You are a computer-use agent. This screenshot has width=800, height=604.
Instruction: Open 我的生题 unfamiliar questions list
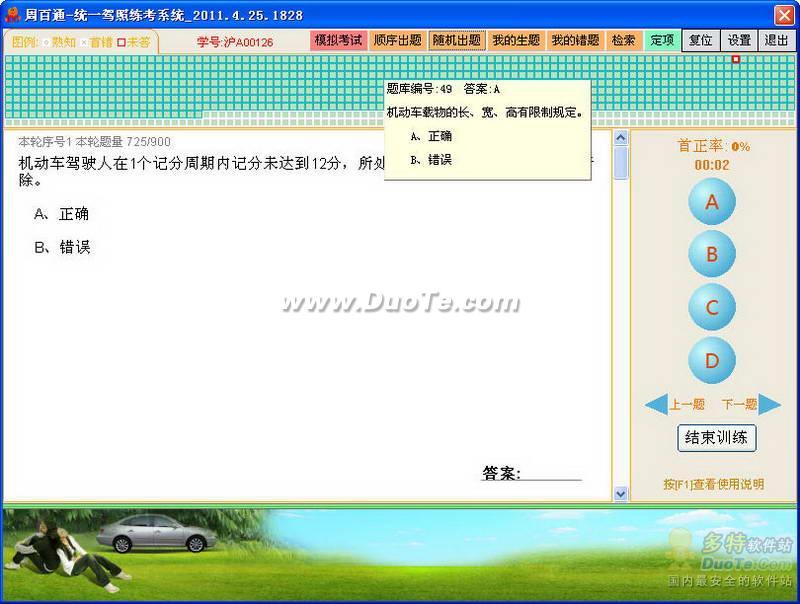point(516,40)
